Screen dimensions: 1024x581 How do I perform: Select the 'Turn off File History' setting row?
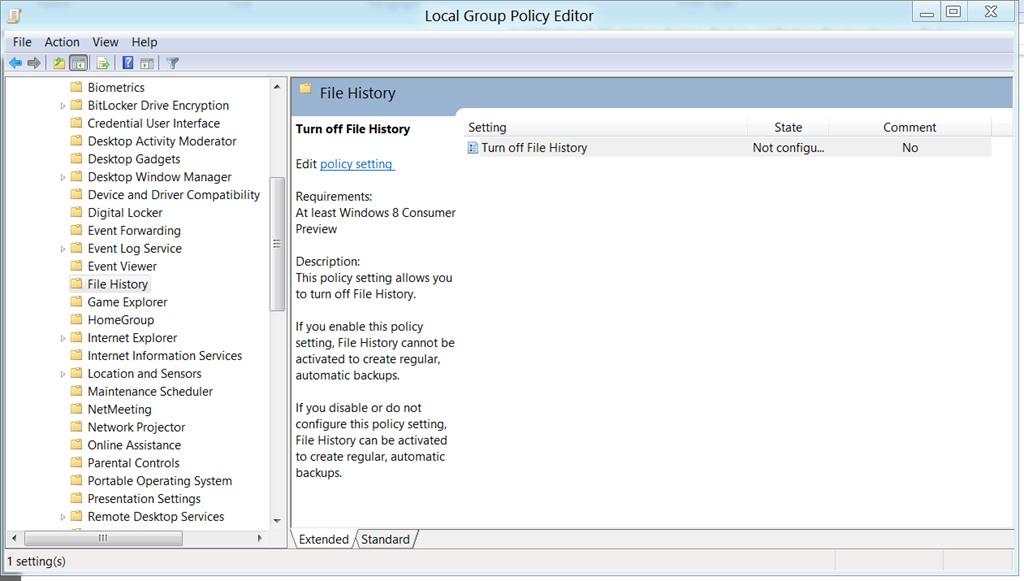[x=728, y=148]
